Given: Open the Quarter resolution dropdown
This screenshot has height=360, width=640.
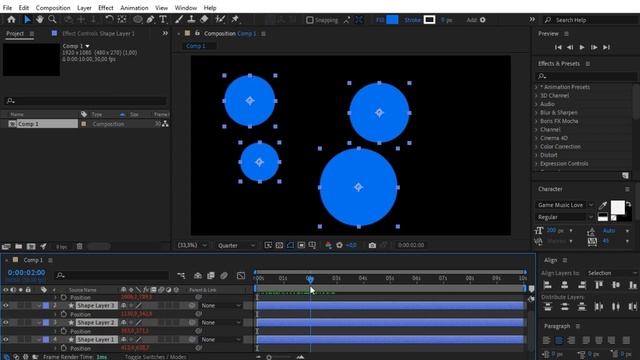Looking at the screenshot, I should [x=236, y=245].
